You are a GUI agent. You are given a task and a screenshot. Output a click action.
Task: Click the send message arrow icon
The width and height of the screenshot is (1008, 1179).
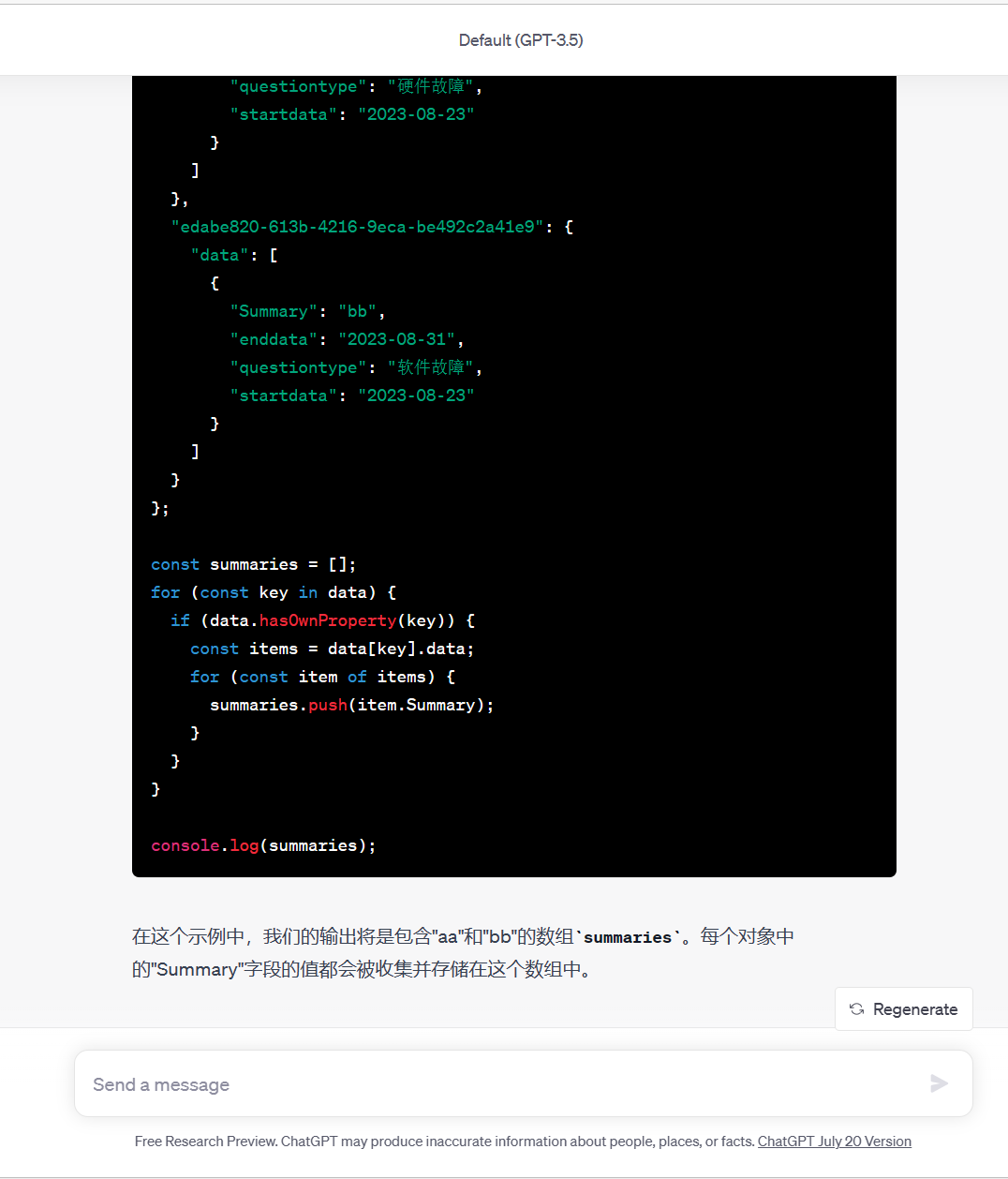coord(939,1084)
